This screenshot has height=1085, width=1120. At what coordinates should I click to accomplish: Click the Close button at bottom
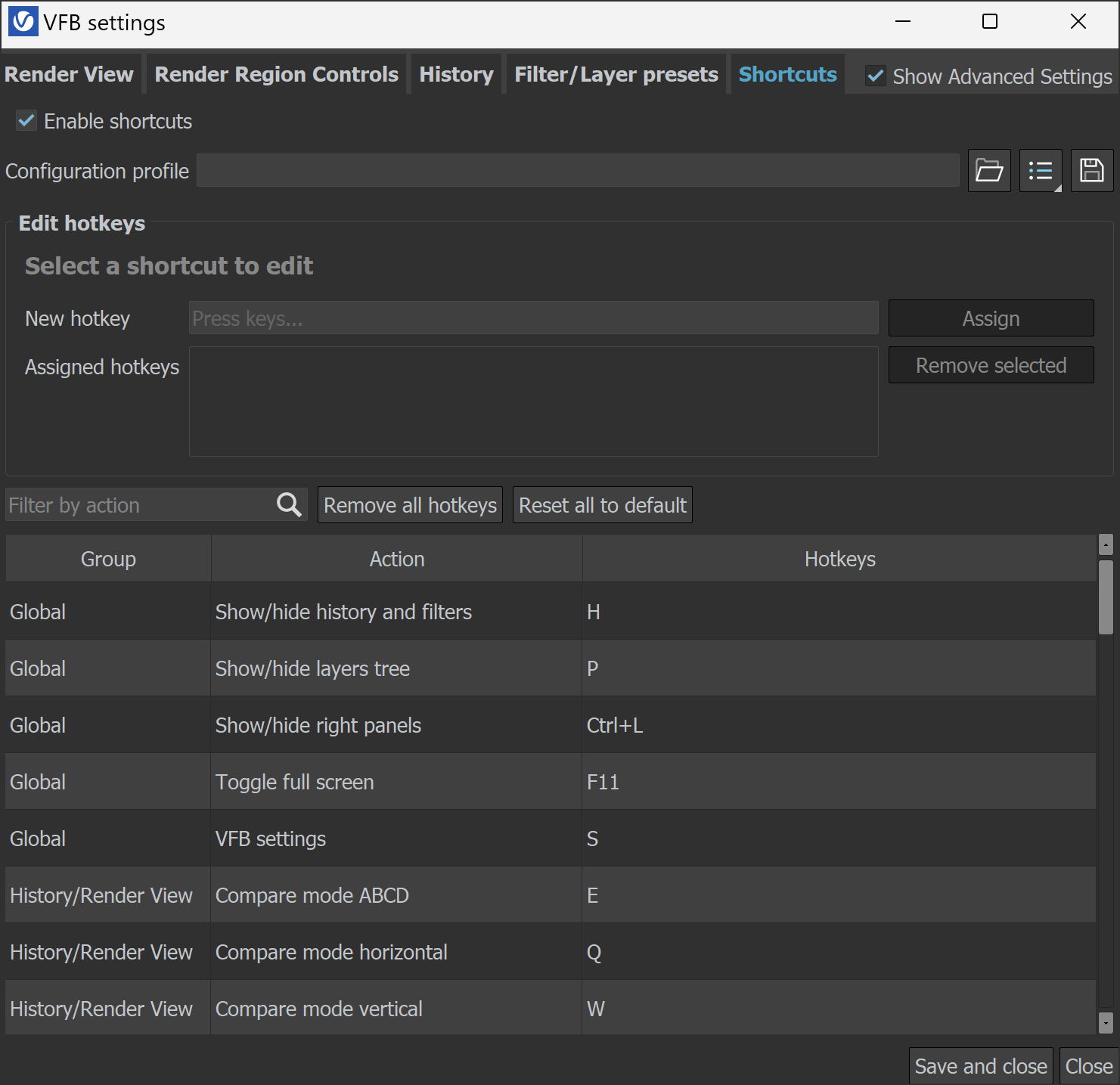(x=1089, y=1066)
